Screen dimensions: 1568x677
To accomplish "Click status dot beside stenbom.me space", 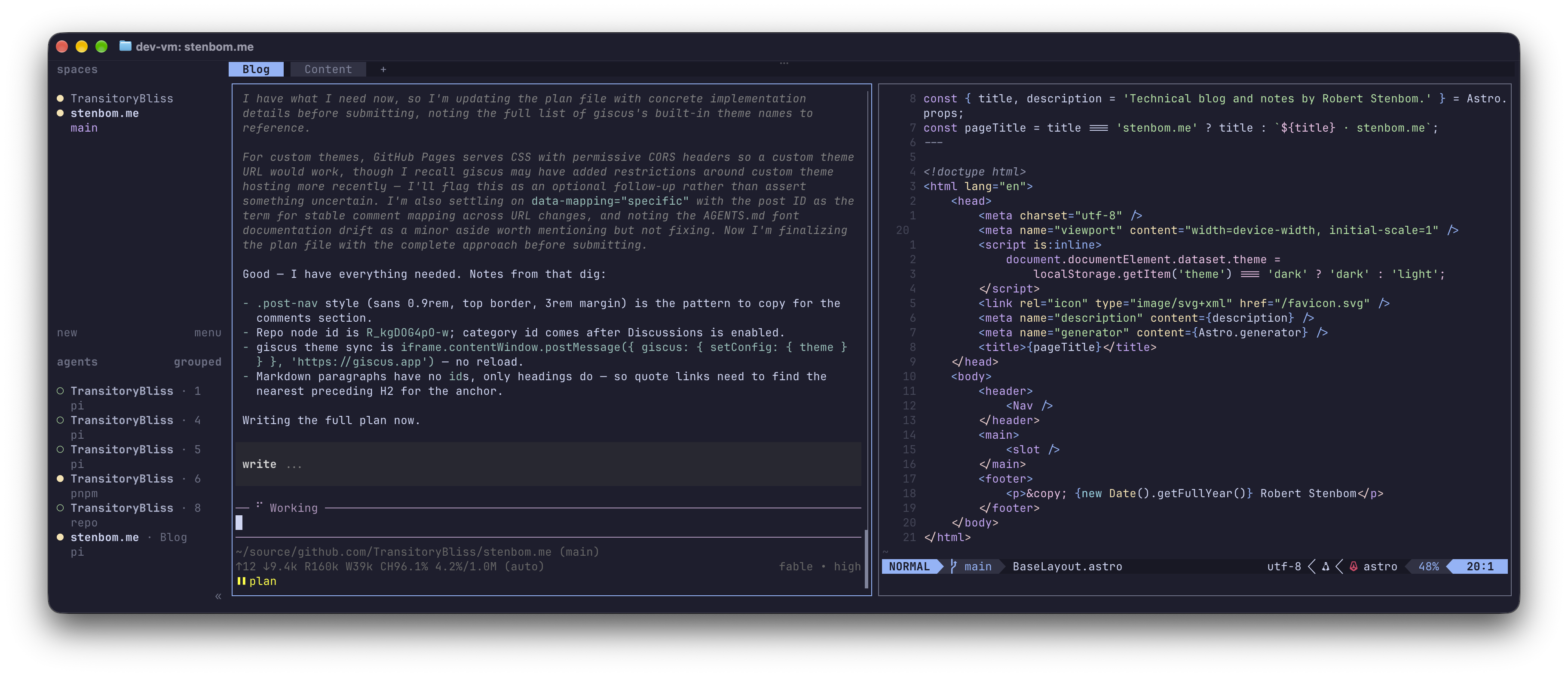I will tap(60, 114).
